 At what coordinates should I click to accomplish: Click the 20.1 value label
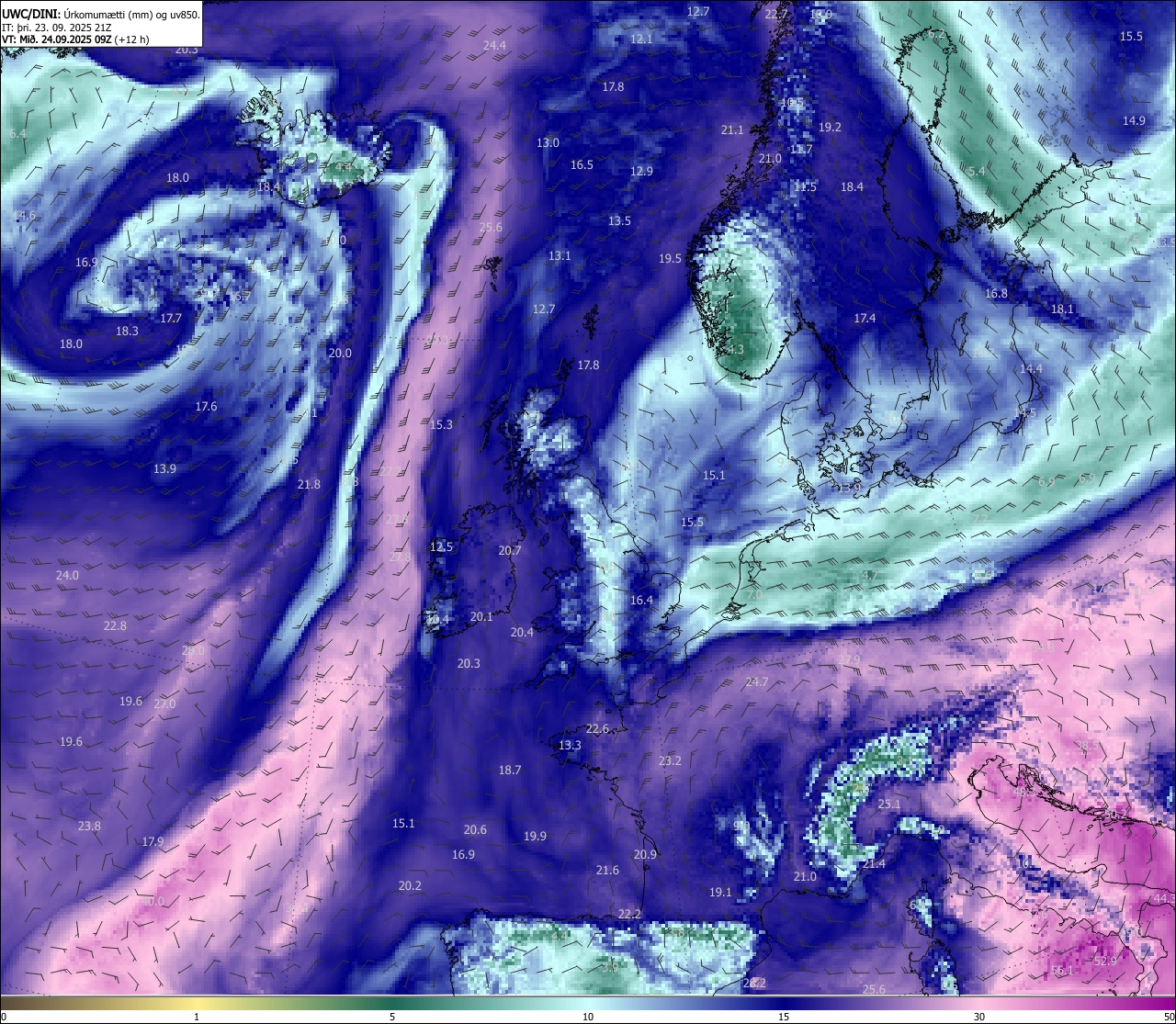coord(481,616)
